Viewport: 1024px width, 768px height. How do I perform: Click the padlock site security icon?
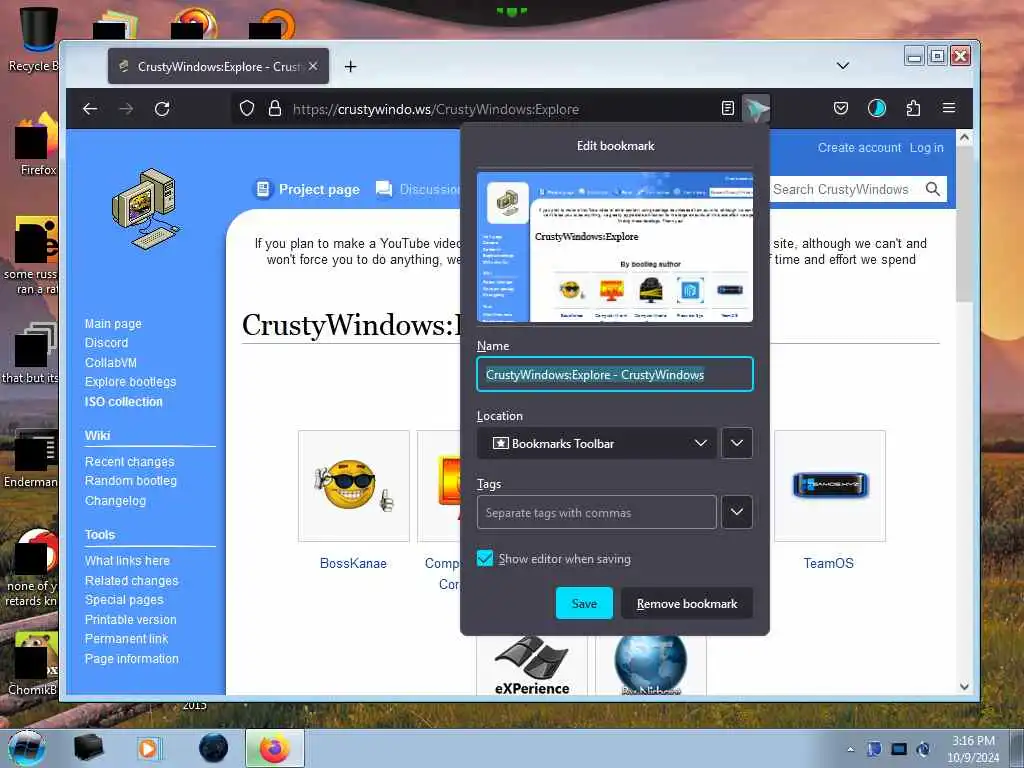(275, 108)
